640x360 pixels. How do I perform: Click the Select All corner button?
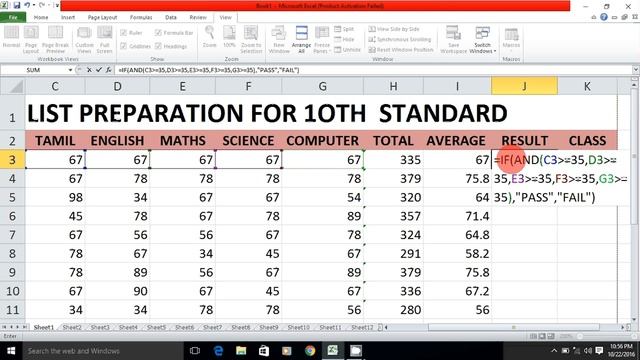[x=12, y=86]
